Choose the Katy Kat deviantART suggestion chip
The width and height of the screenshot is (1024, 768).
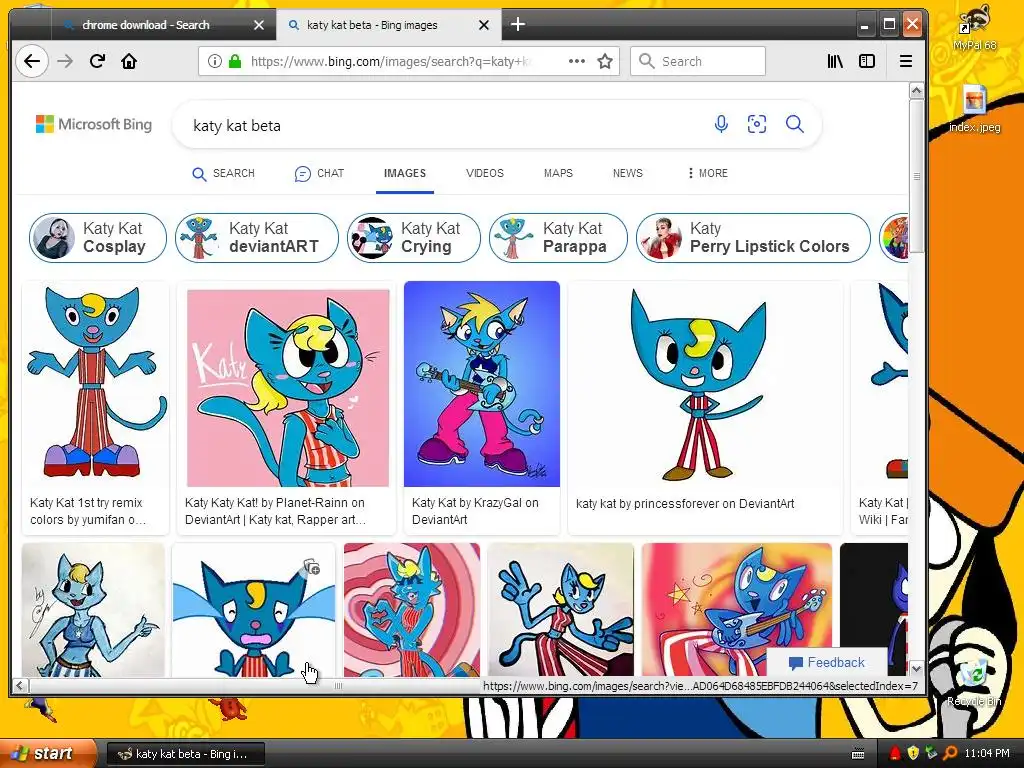pos(257,238)
